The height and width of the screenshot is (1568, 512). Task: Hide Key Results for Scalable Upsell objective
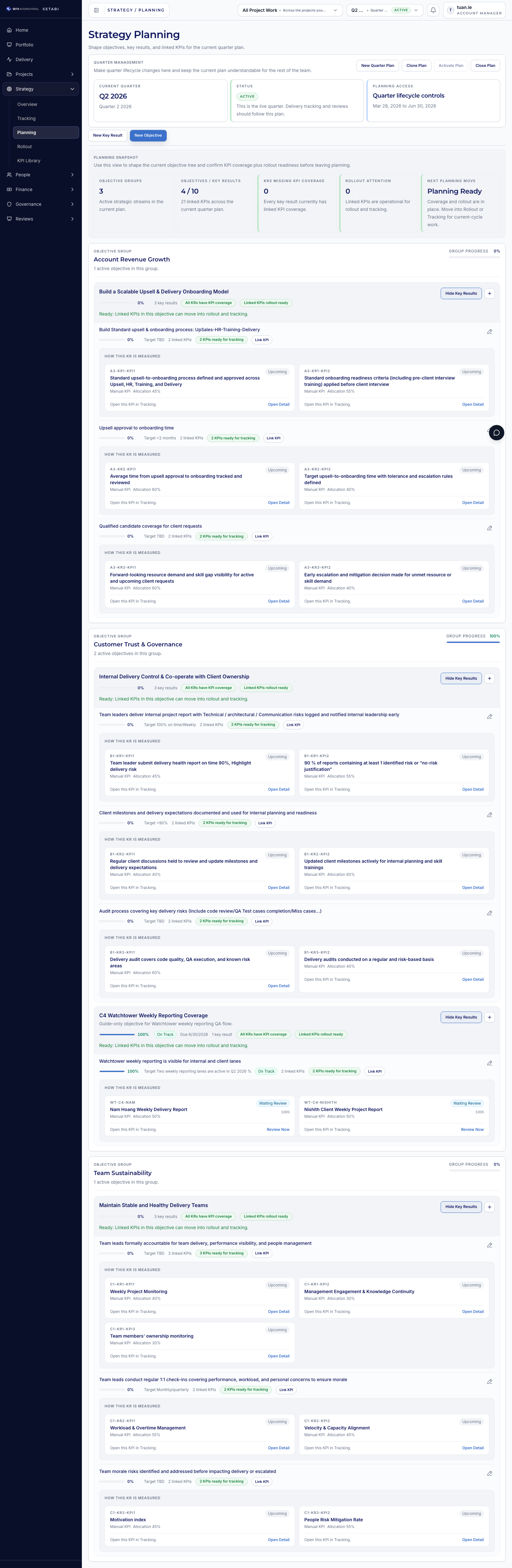click(x=461, y=293)
